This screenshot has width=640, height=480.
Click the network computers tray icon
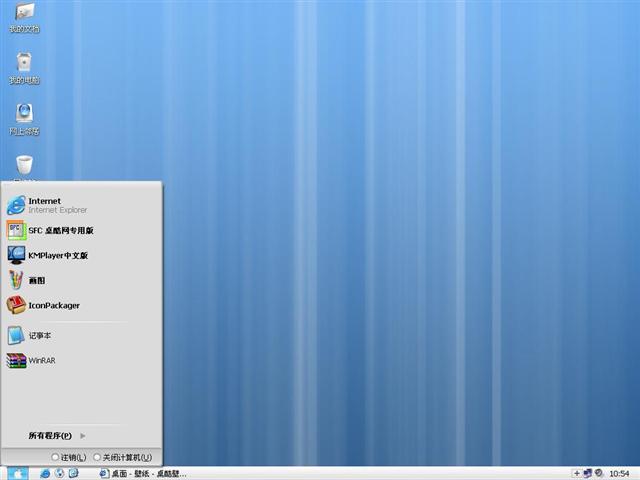coord(588,473)
